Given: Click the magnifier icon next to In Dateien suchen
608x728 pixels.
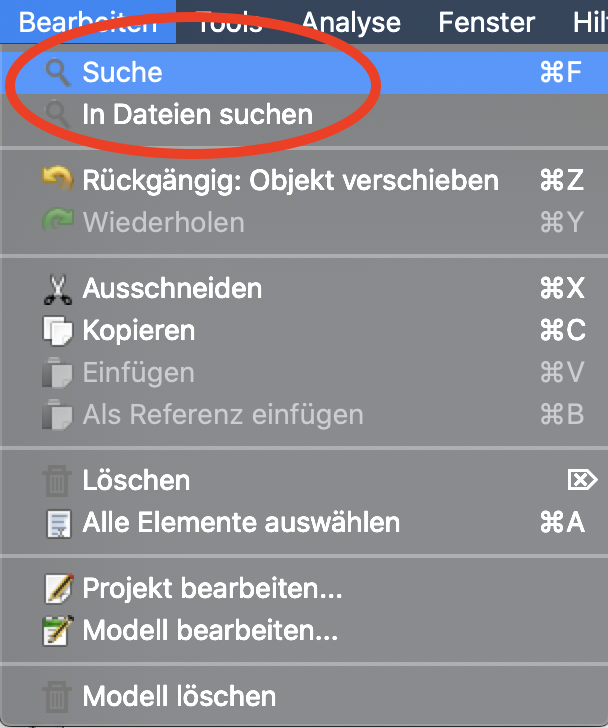Looking at the screenshot, I should pyautogui.click(x=58, y=114).
